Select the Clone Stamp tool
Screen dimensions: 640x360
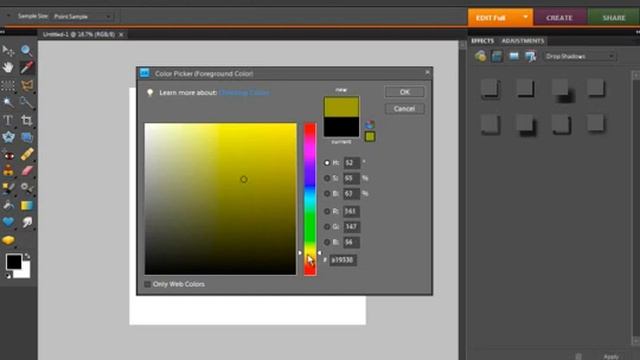[8, 170]
